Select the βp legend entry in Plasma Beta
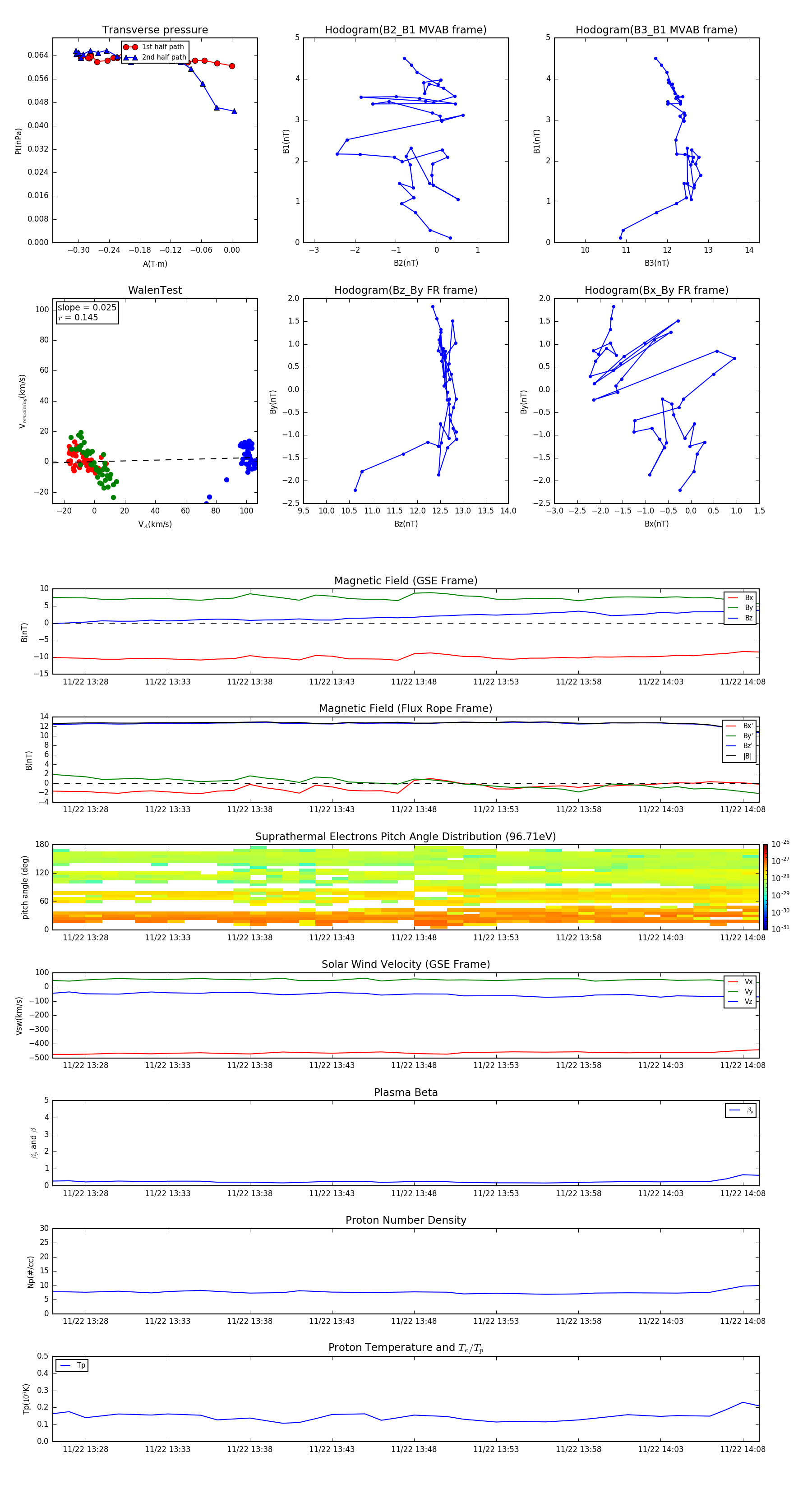This screenshot has height=1489, width=812. click(741, 1110)
